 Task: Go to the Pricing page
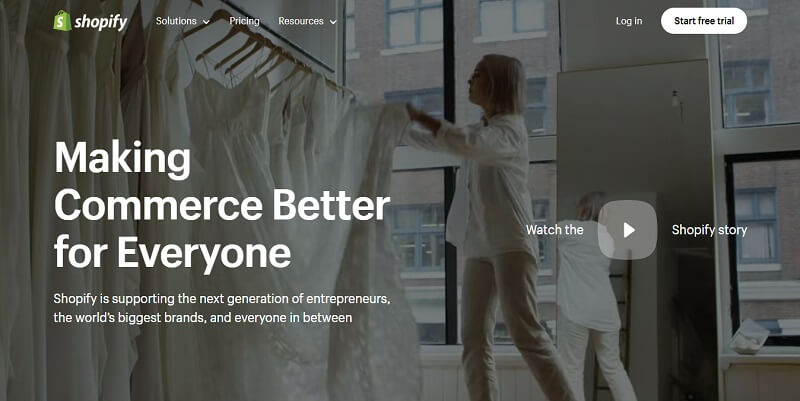pos(244,21)
